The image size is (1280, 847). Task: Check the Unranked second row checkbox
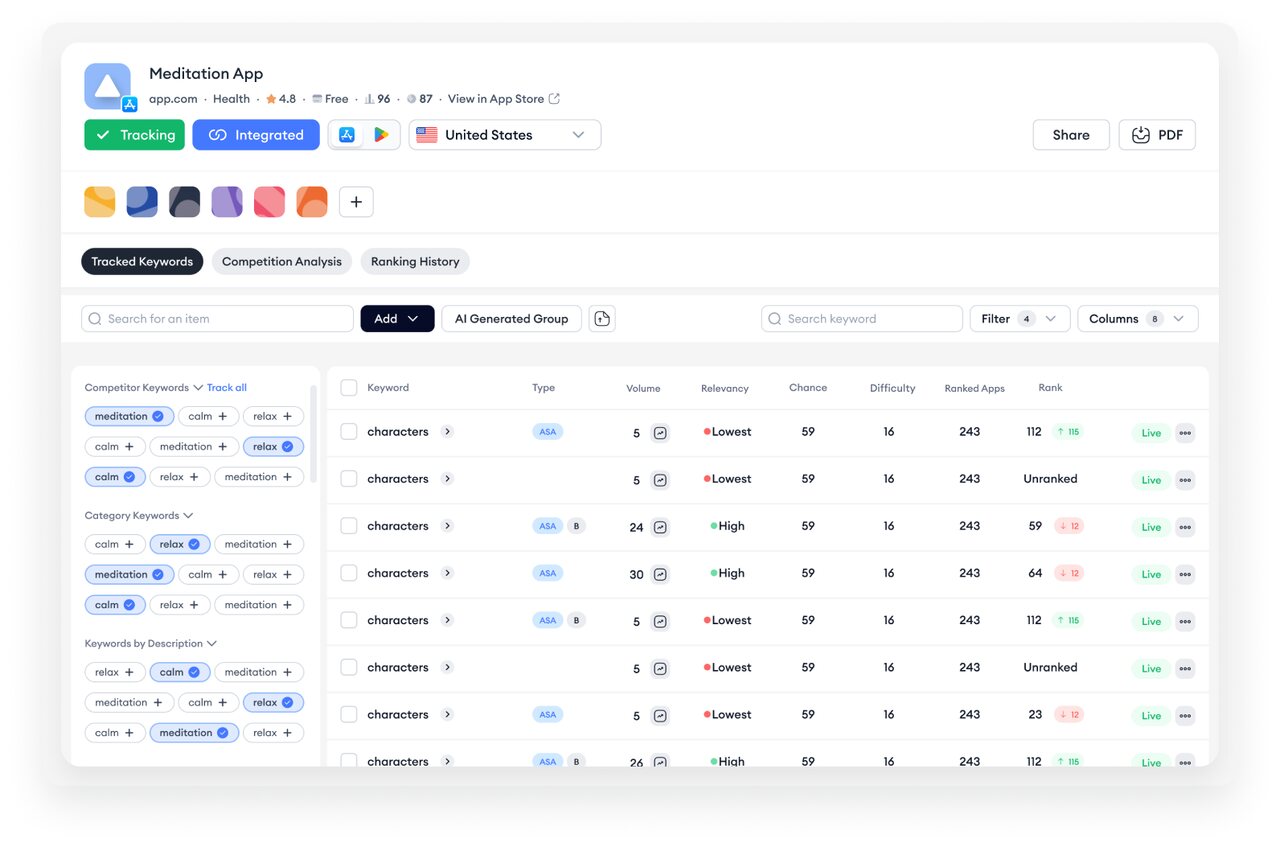coord(349,479)
